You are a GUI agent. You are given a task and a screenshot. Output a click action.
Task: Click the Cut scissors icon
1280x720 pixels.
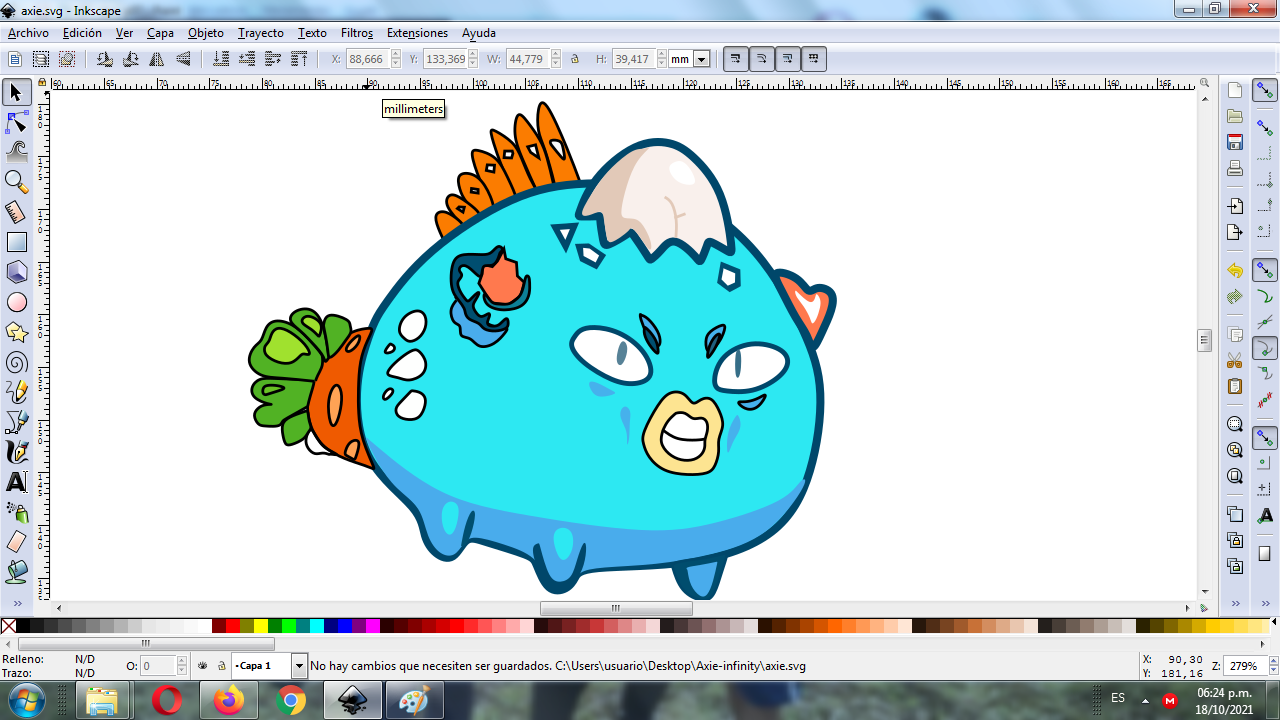1235,360
